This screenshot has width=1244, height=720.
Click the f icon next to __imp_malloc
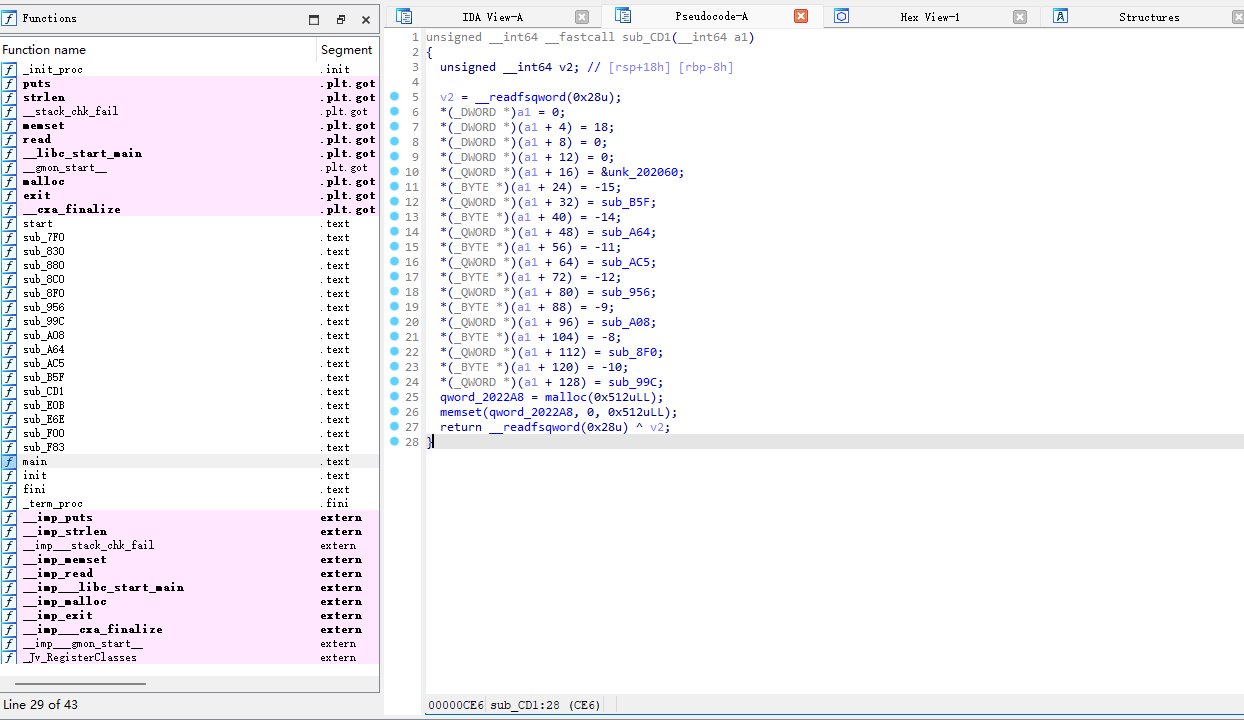click(9, 601)
